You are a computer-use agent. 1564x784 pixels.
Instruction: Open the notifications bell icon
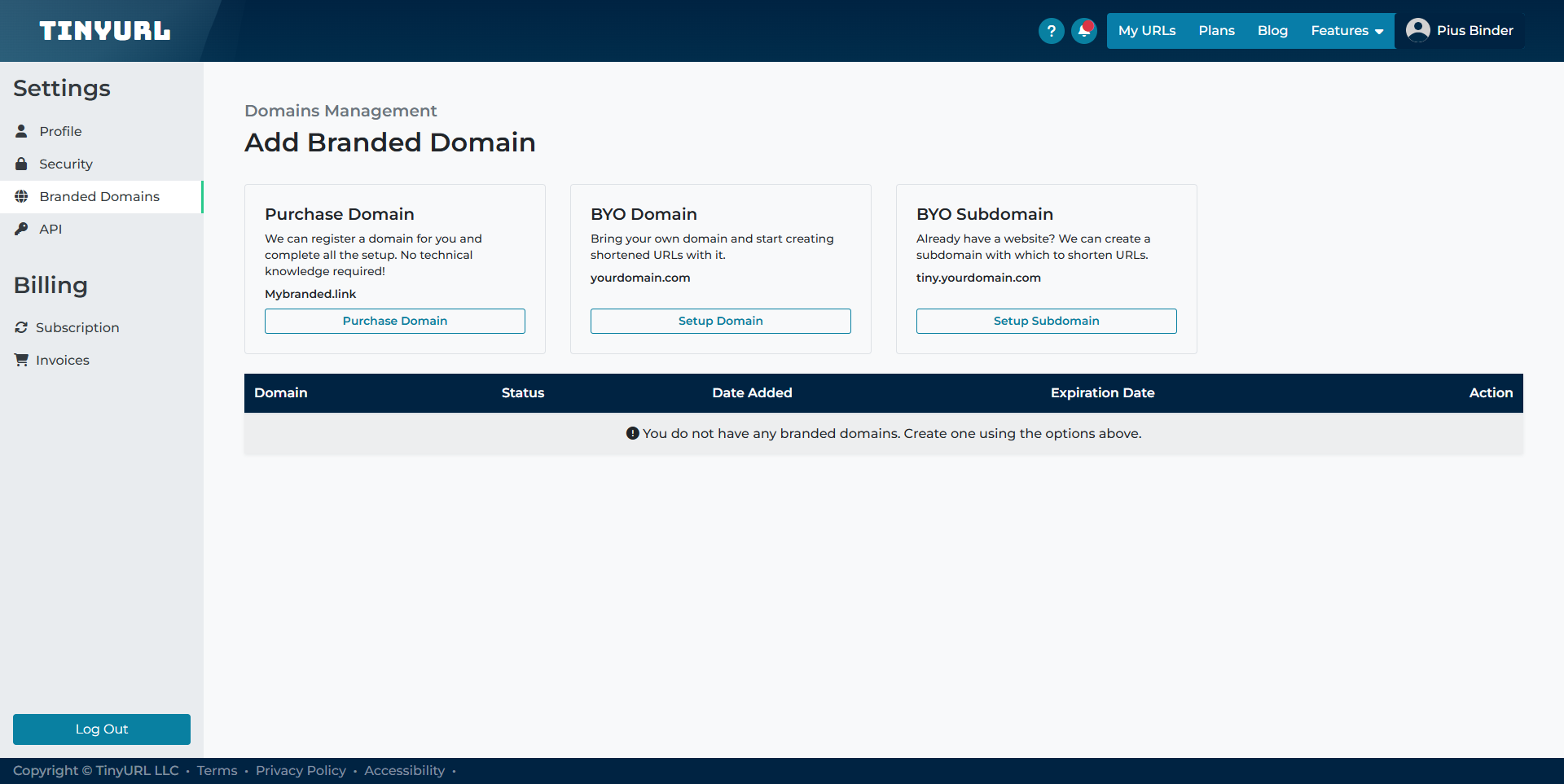pyautogui.click(x=1083, y=31)
